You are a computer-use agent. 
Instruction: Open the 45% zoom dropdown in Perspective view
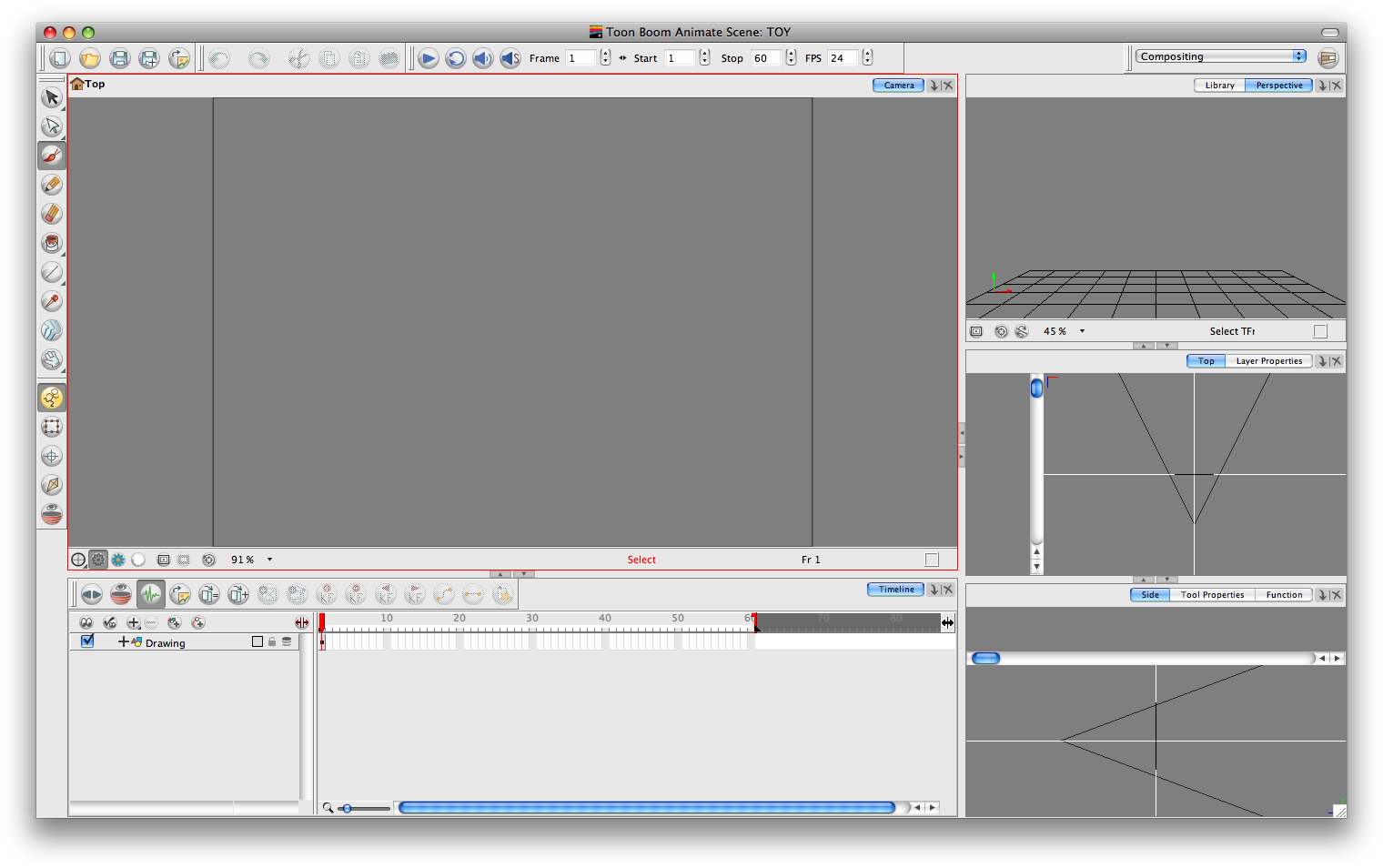(x=1082, y=331)
